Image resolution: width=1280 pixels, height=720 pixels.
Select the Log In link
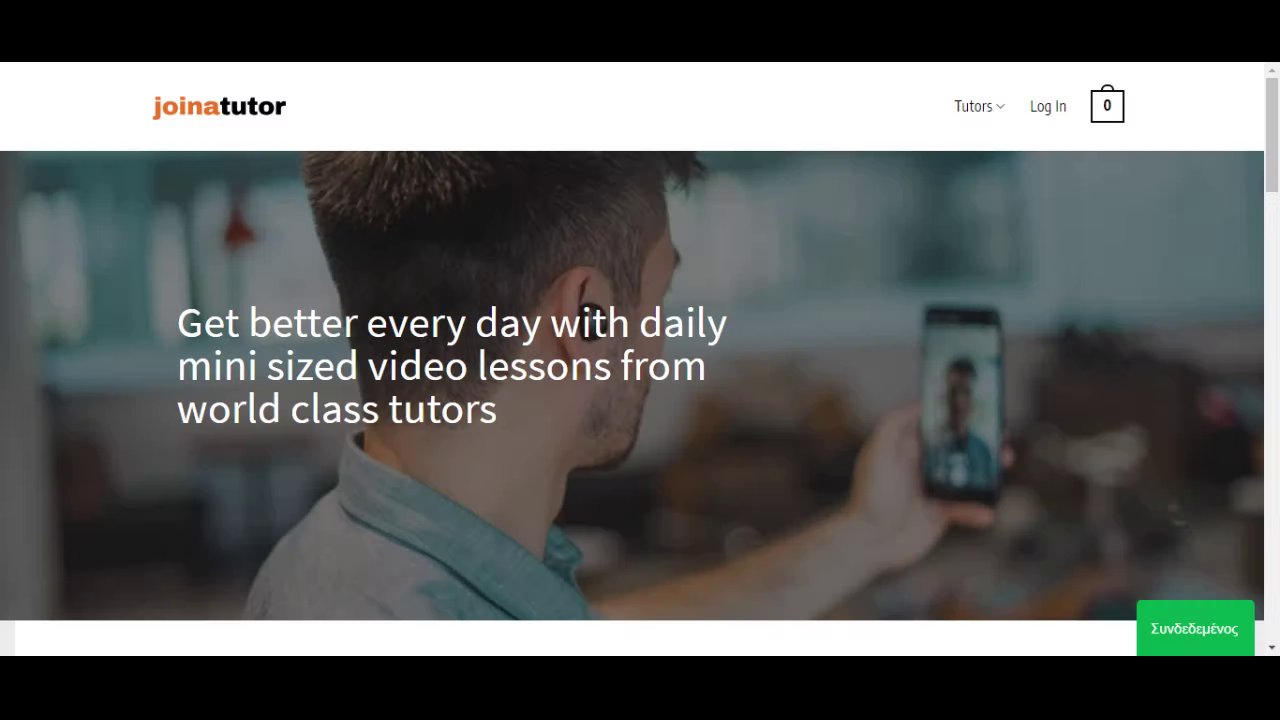1048,106
